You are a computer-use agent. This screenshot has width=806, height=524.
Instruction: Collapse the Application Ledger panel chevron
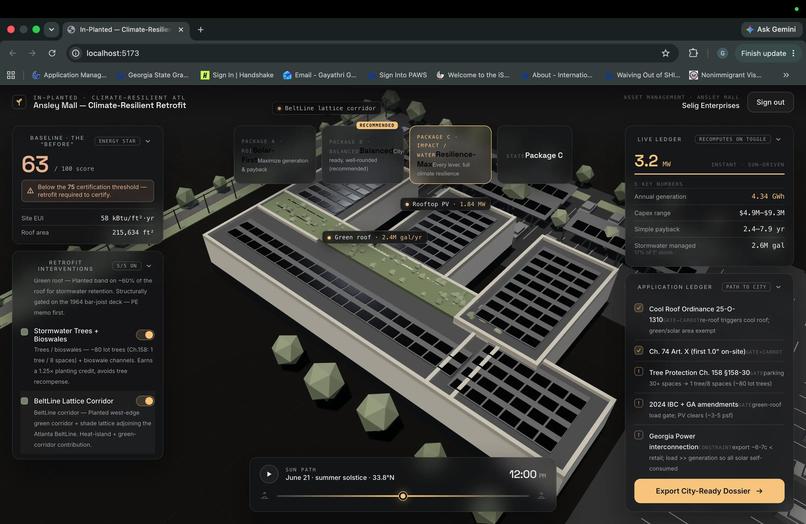pyautogui.click(x=778, y=287)
